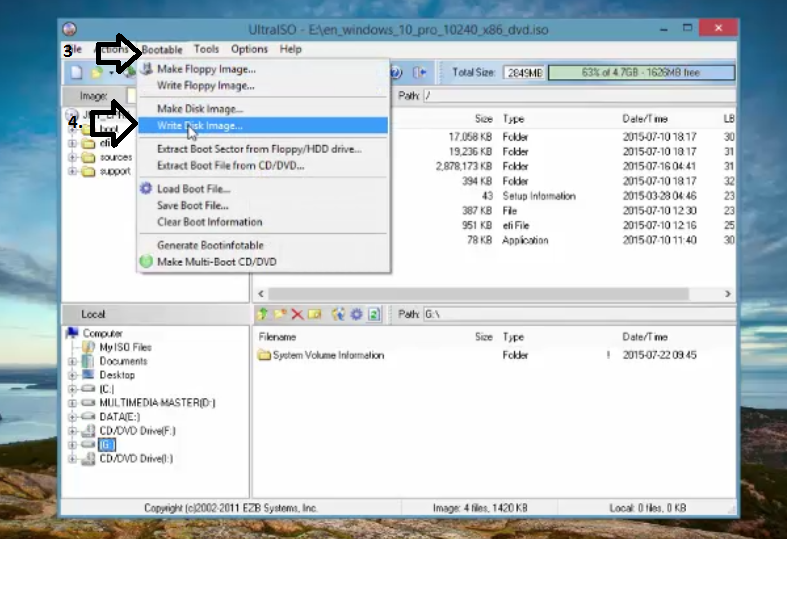Choose Clear Boot Information menu entry
Image resolution: width=787 pixels, height=589 pixels.
tap(263, 222)
